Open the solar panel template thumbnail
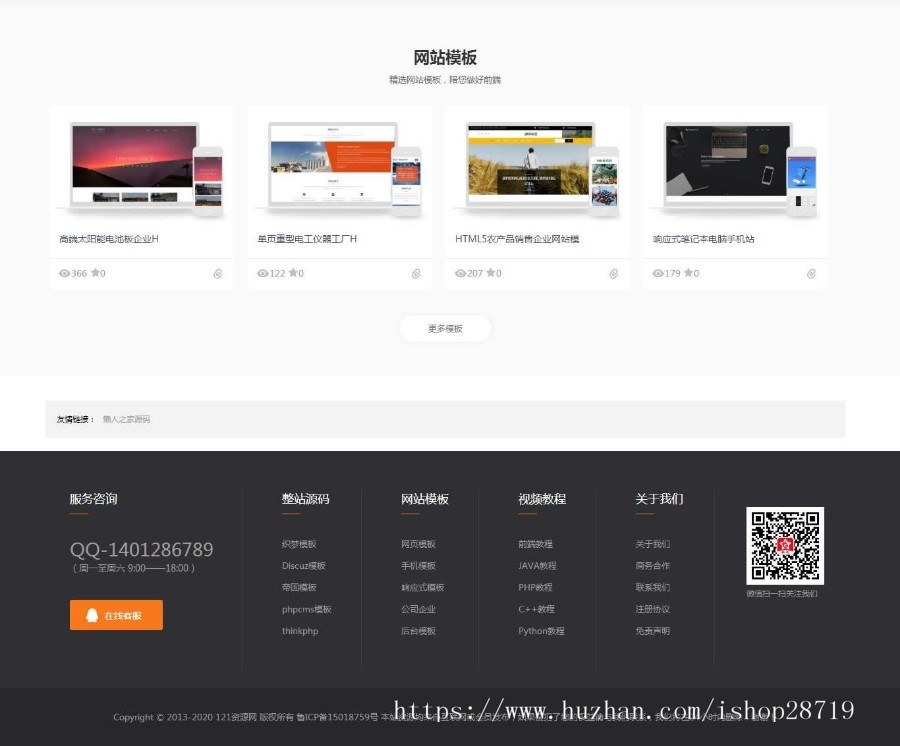The image size is (900, 746). [140, 167]
